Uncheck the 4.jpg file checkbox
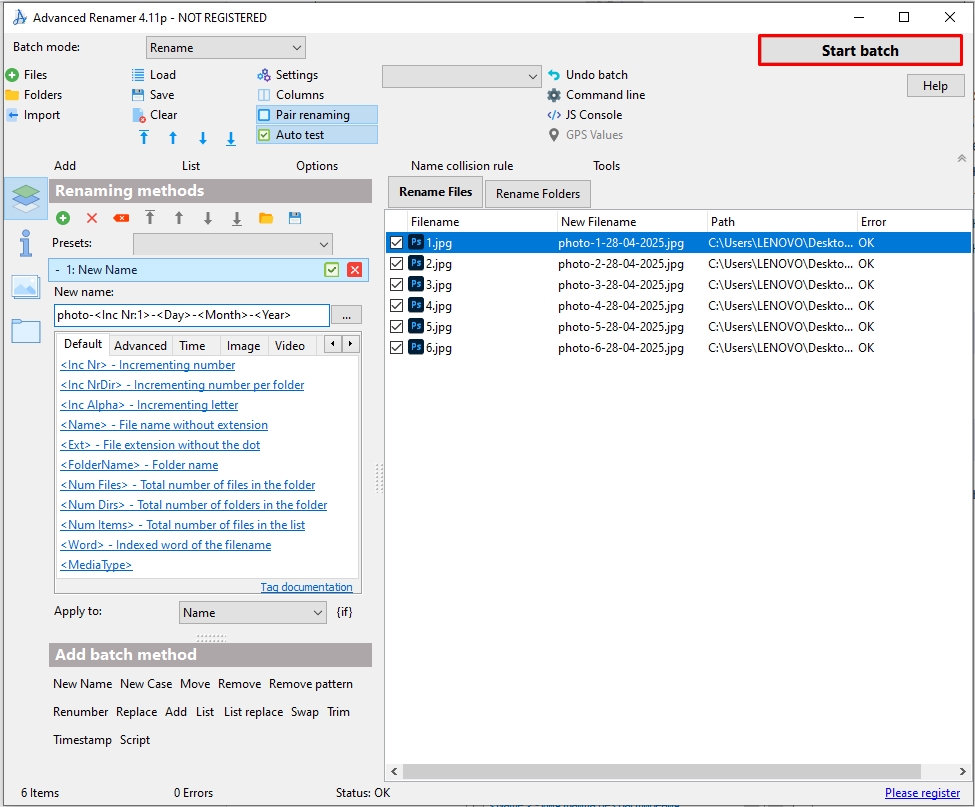The width and height of the screenshot is (975, 807). (396, 305)
